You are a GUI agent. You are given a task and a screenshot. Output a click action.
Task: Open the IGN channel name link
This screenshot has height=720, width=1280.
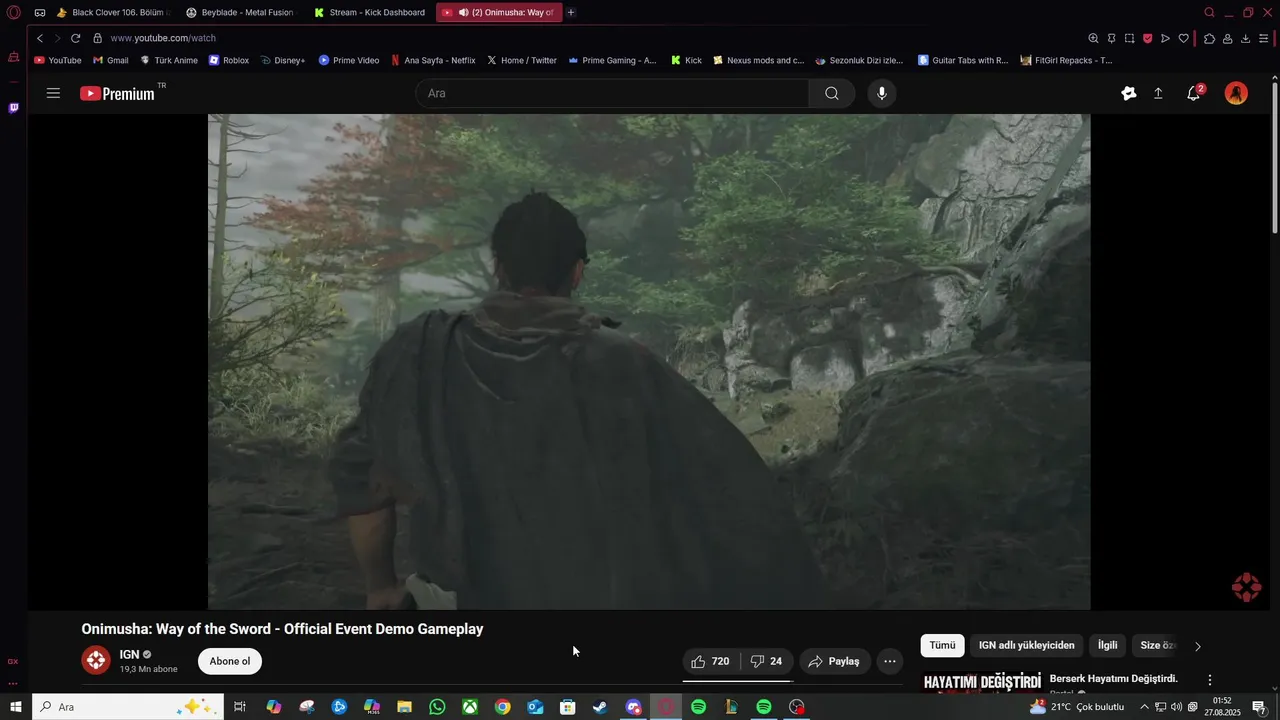coord(129,654)
